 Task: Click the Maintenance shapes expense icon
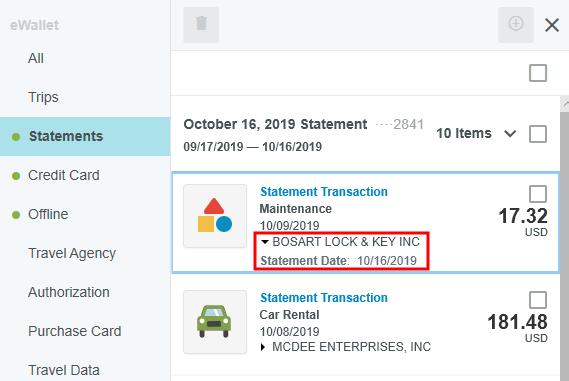point(215,216)
